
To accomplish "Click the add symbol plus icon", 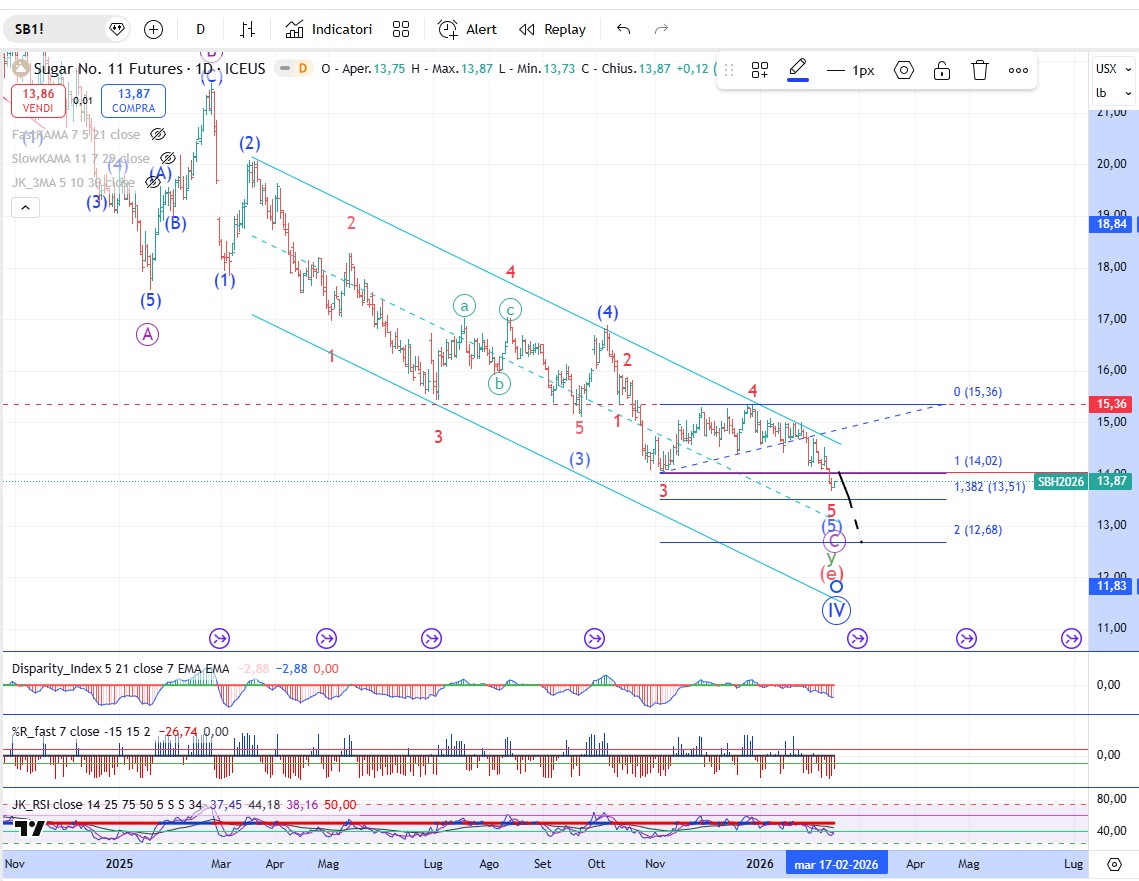I will tap(153, 29).
